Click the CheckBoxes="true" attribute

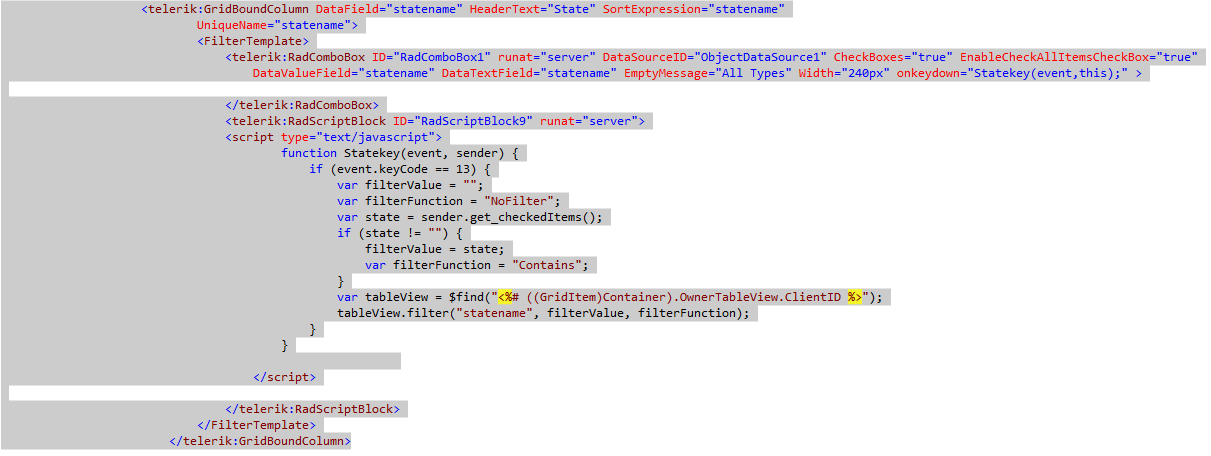[892, 57]
